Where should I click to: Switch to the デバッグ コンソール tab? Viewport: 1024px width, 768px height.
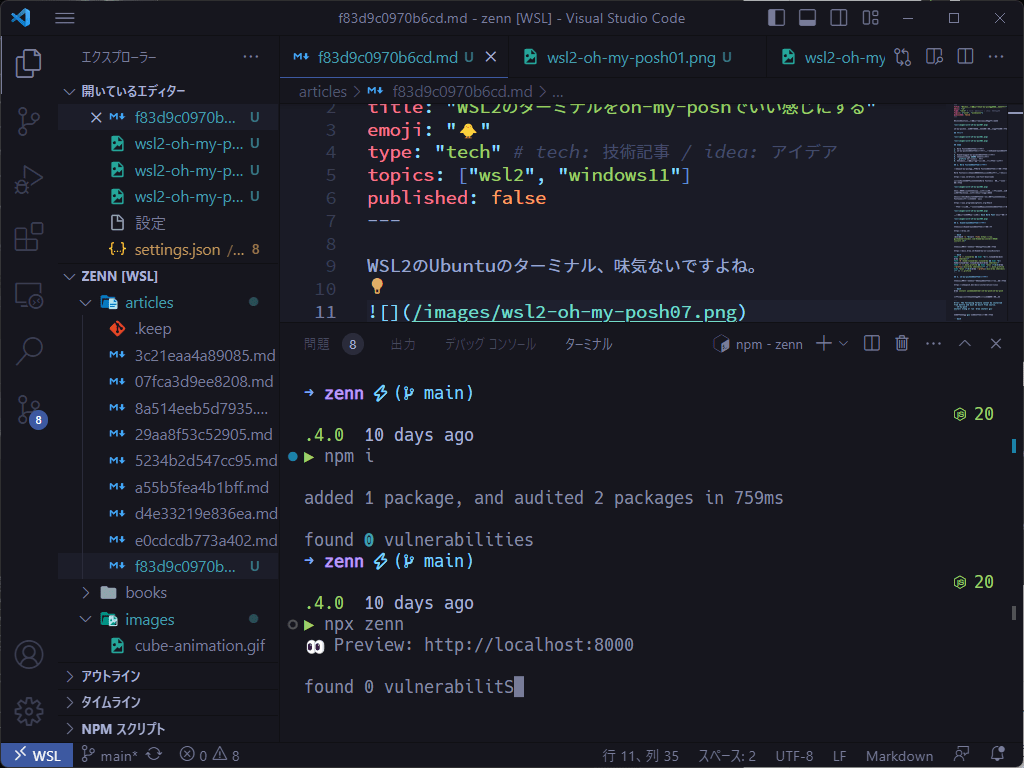(x=490, y=344)
